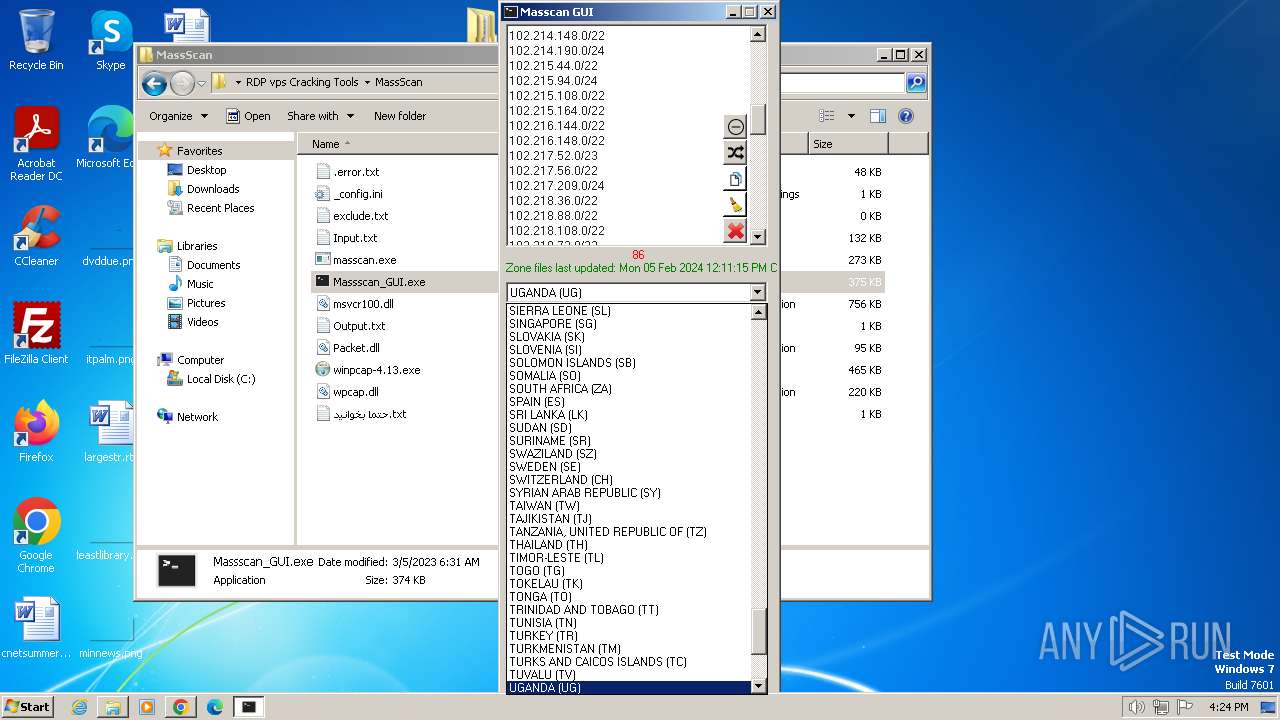Click the Chrome icon on the taskbar
The image size is (1280, 720).
pyautogui.click(x=181, y=707)
